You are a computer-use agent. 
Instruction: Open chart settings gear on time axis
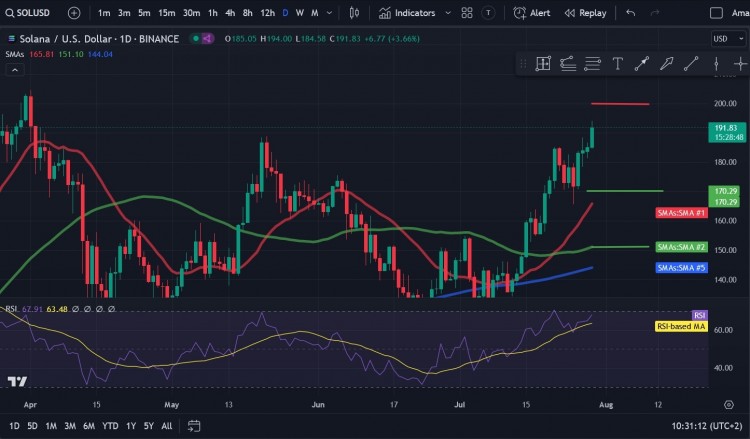pos(728,405)
